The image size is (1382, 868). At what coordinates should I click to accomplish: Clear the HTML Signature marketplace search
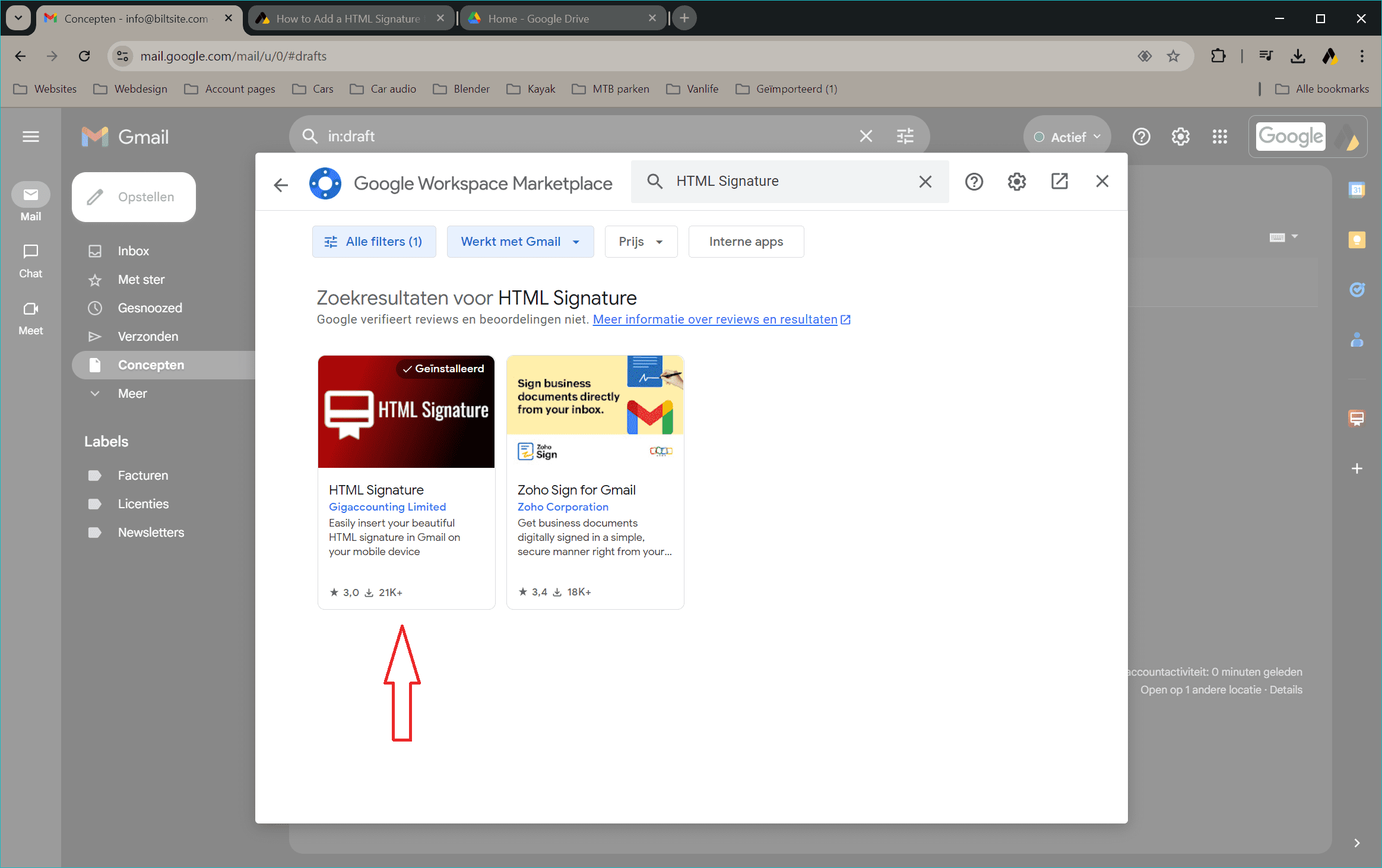925,182
